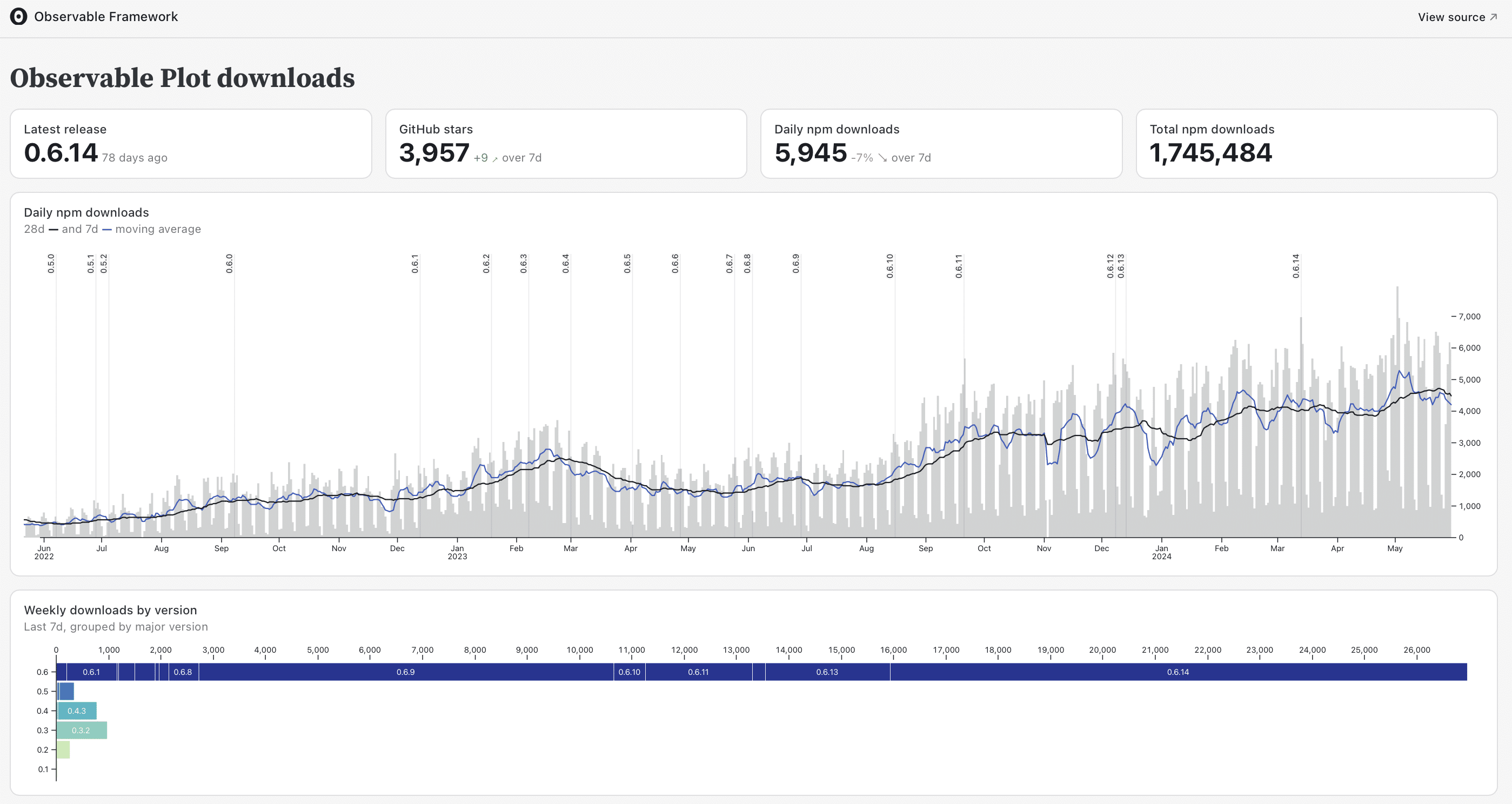Click the 0.3.2 green bar
Image resolution: width=1512 pixels, height=804 pixels.
(x=82, y=730)
